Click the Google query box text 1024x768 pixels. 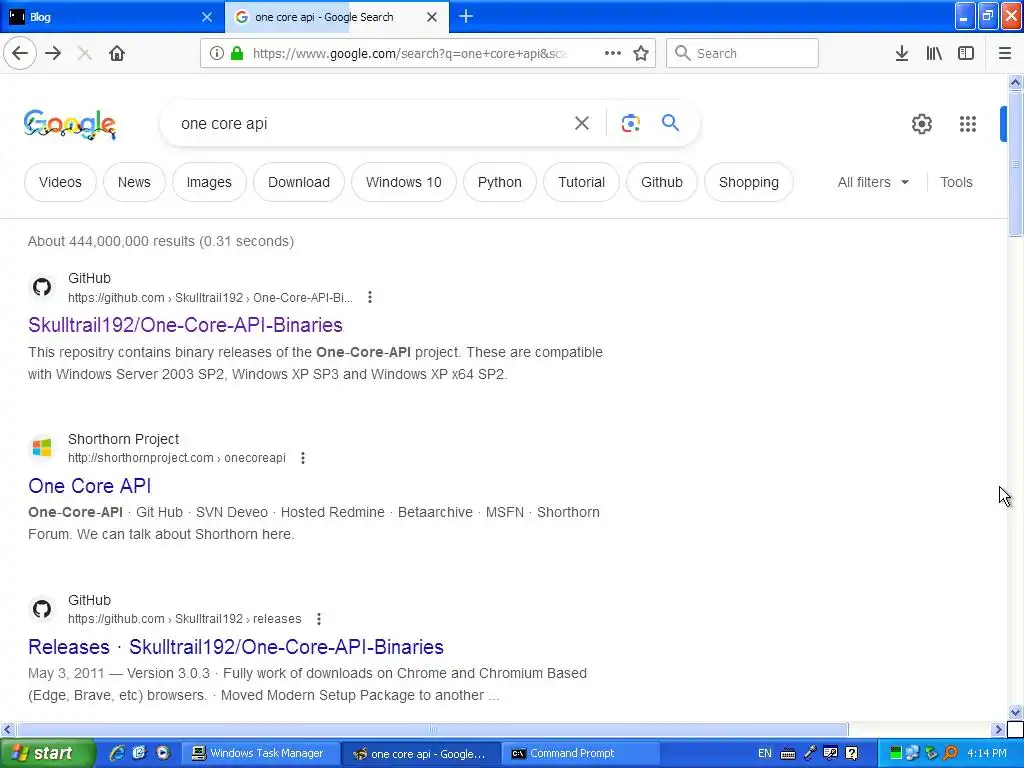(224, 123)
